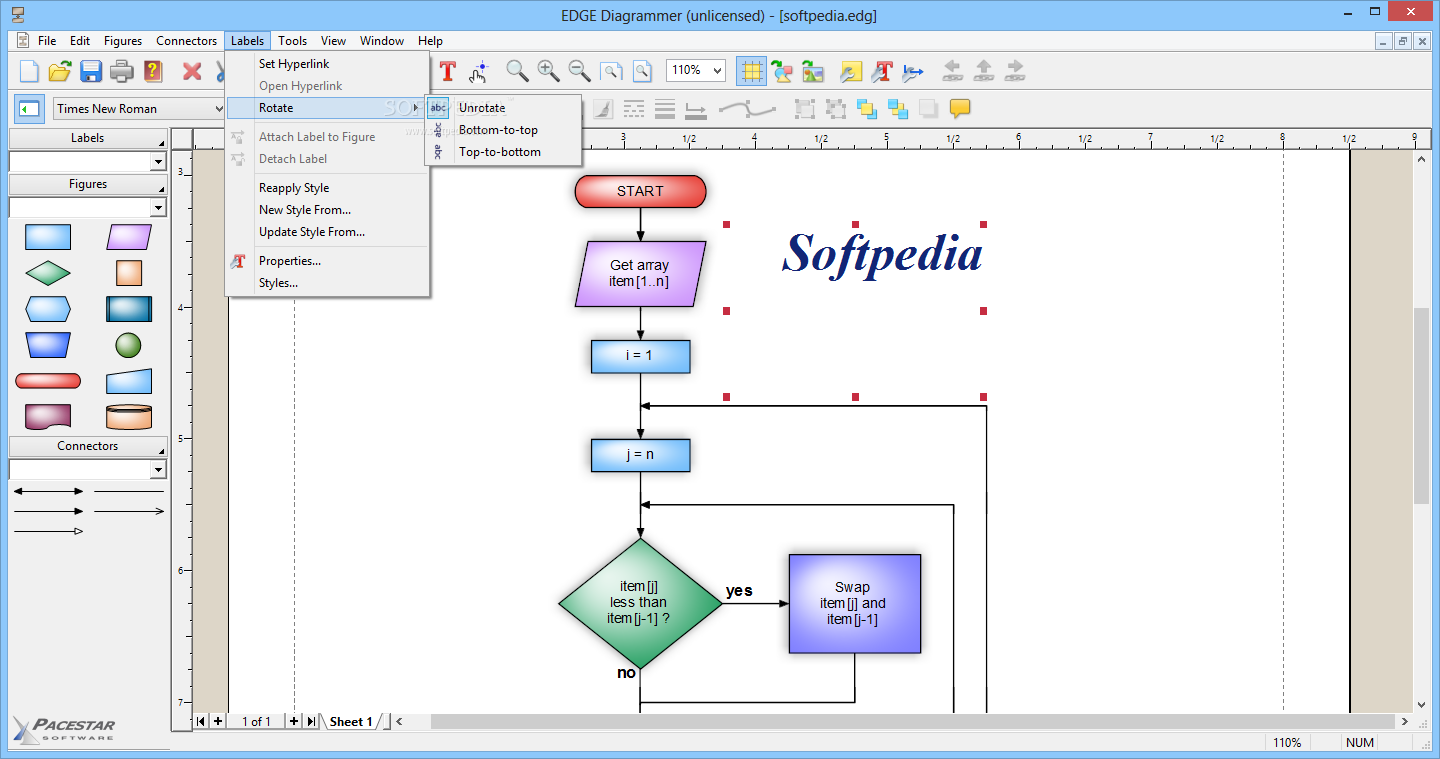Click the yellow comment balloon icon

(960, 108)
